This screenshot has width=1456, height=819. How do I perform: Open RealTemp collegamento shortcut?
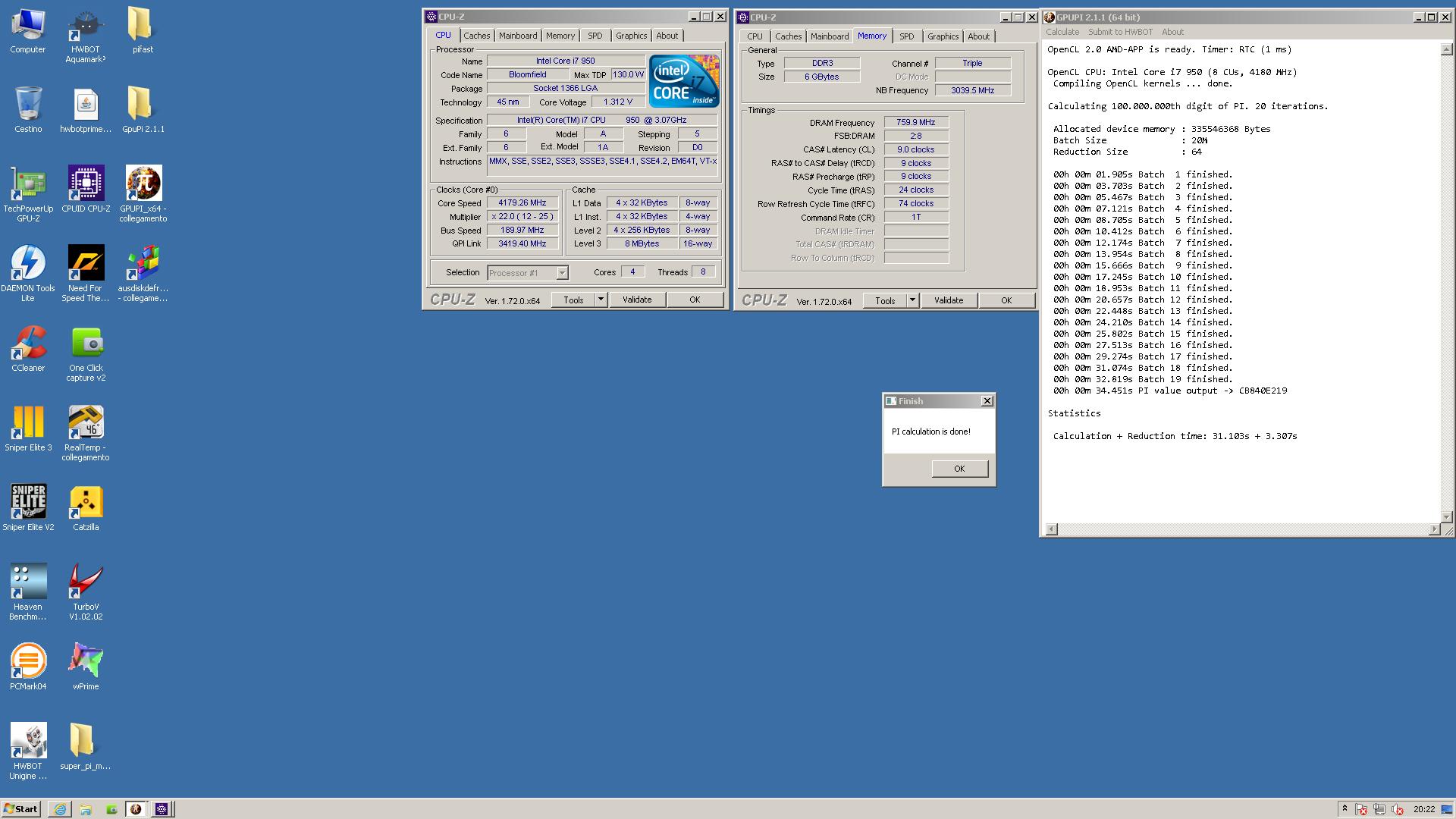pyautogui.click(x=86, y=433)
